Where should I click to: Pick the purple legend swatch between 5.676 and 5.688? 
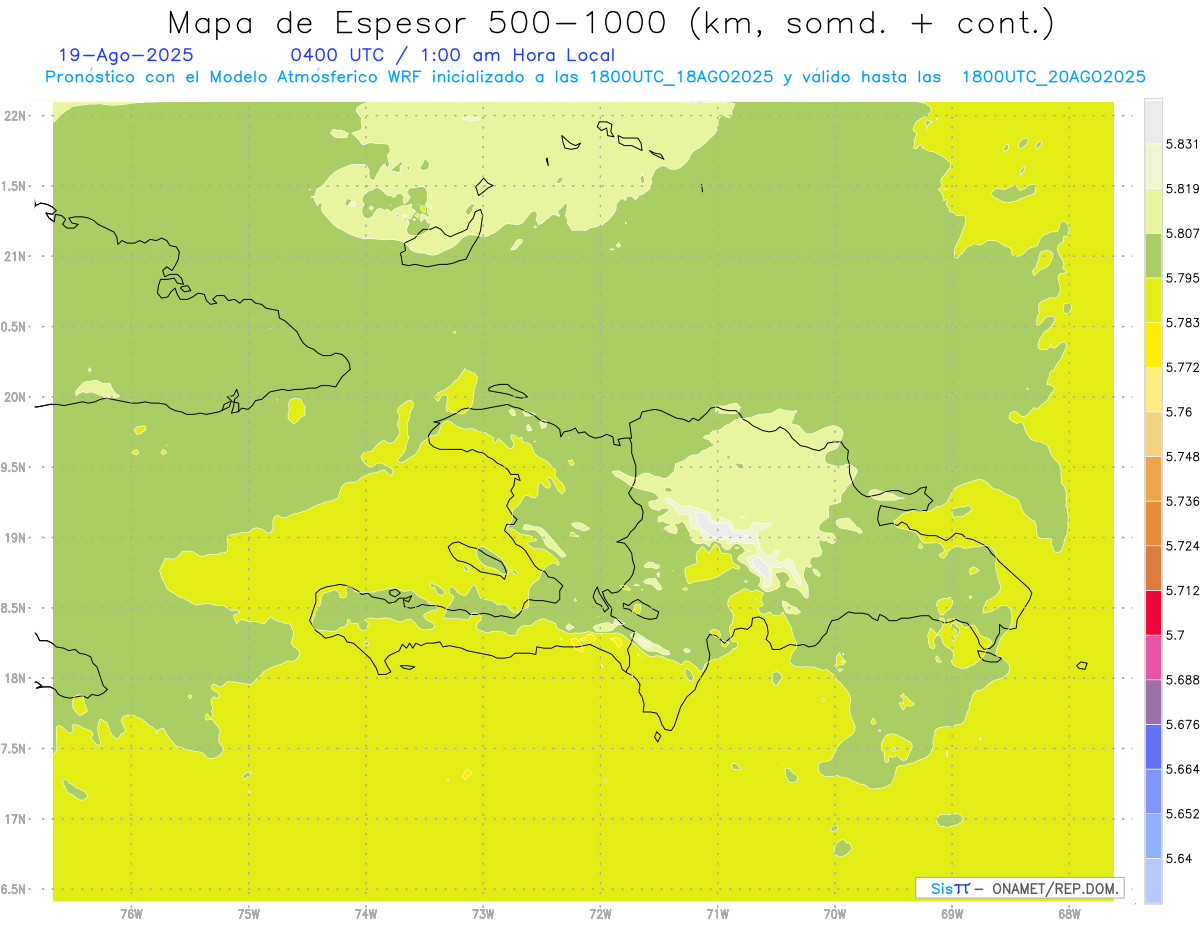tap(1153, 702)
